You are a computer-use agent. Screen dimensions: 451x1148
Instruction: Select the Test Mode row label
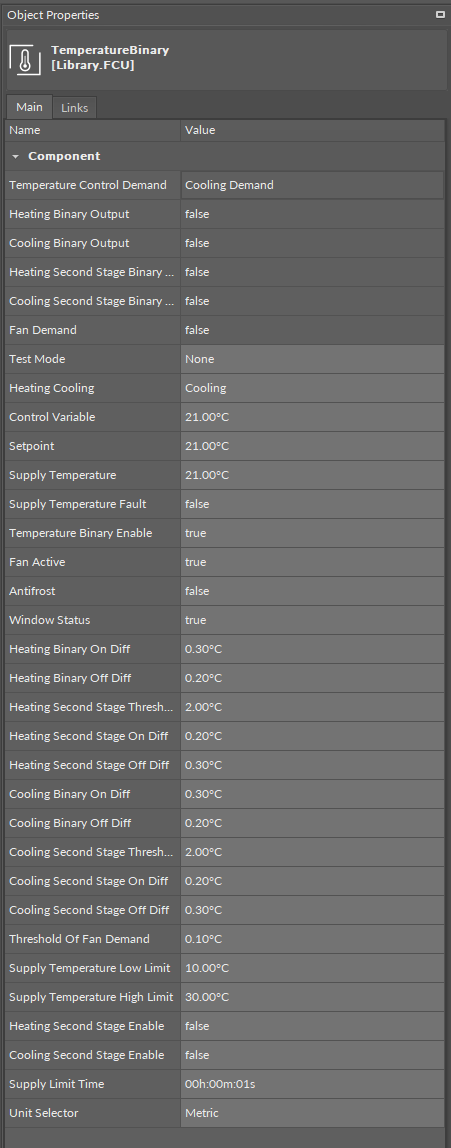click(x=37, y=359)
